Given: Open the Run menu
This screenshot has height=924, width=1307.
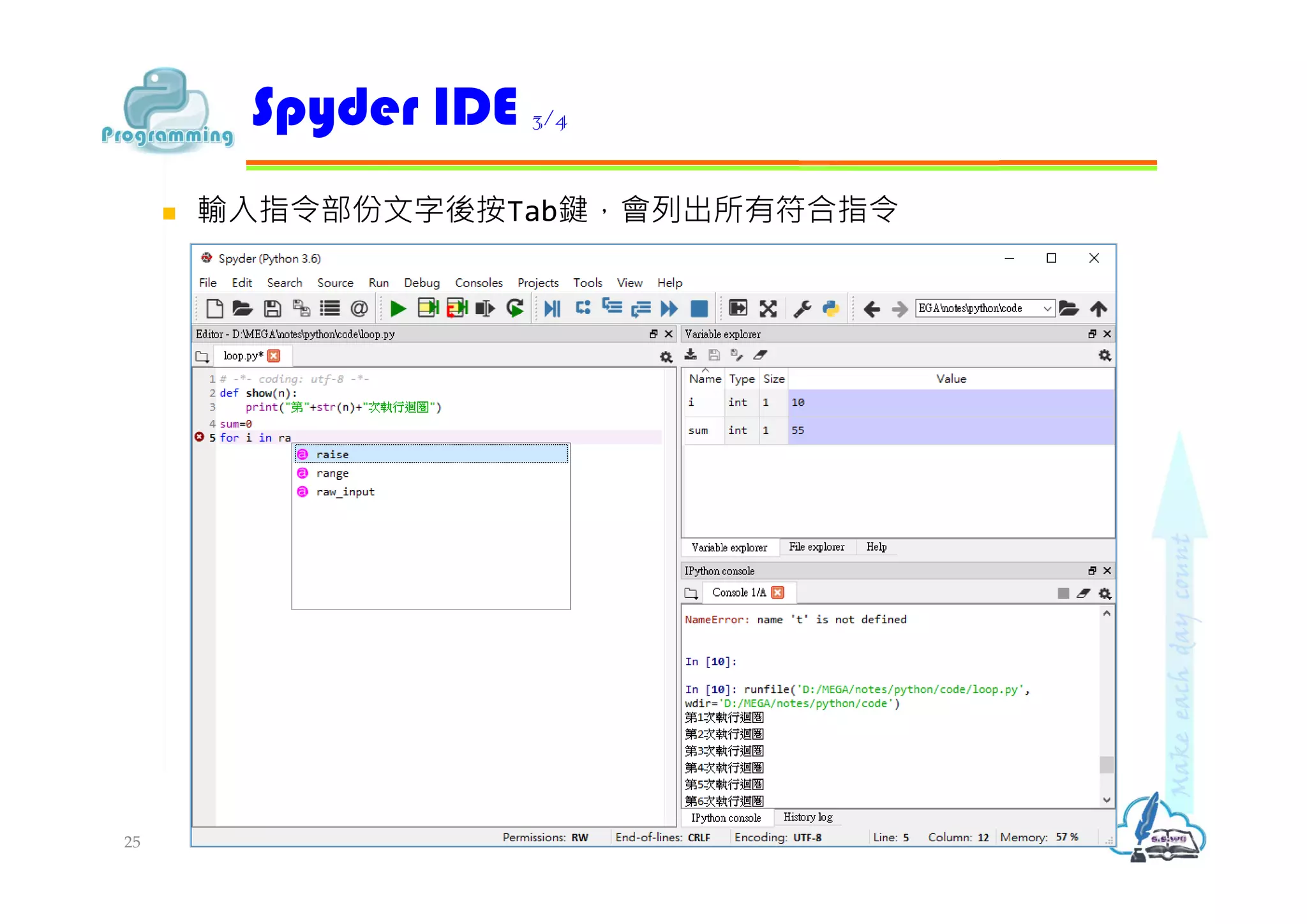Looking at the screenshot, I should pos(378,283).
